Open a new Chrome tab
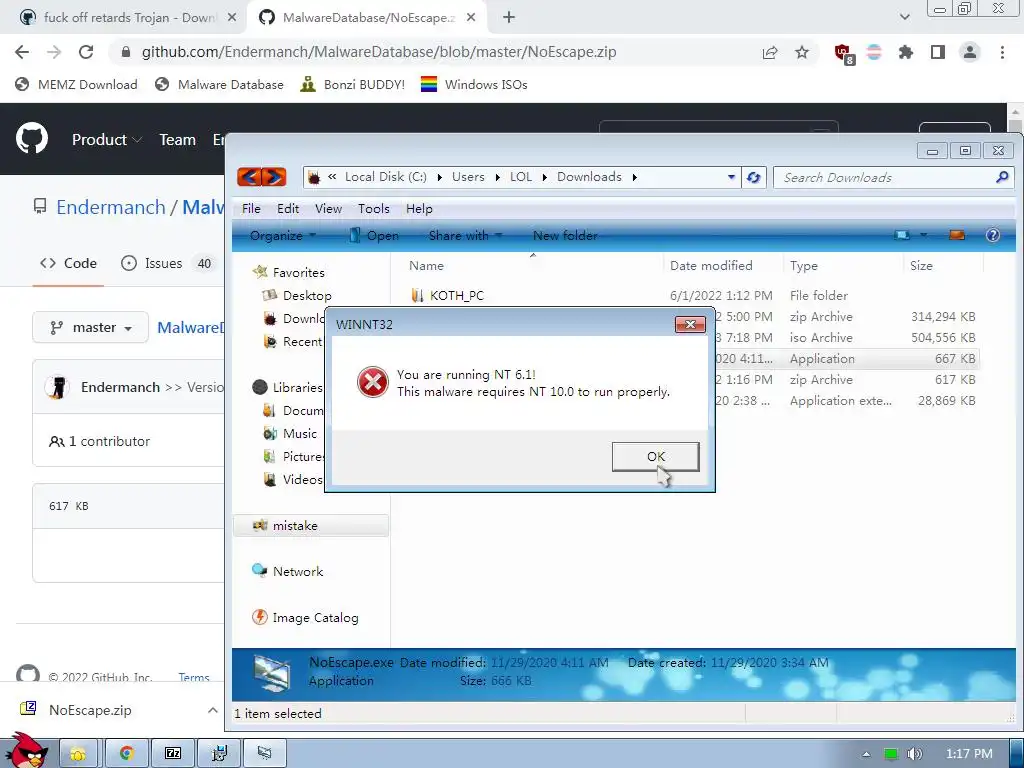Image resolution: width=1024 pixels, height=768 pixels. coord(509,18)
